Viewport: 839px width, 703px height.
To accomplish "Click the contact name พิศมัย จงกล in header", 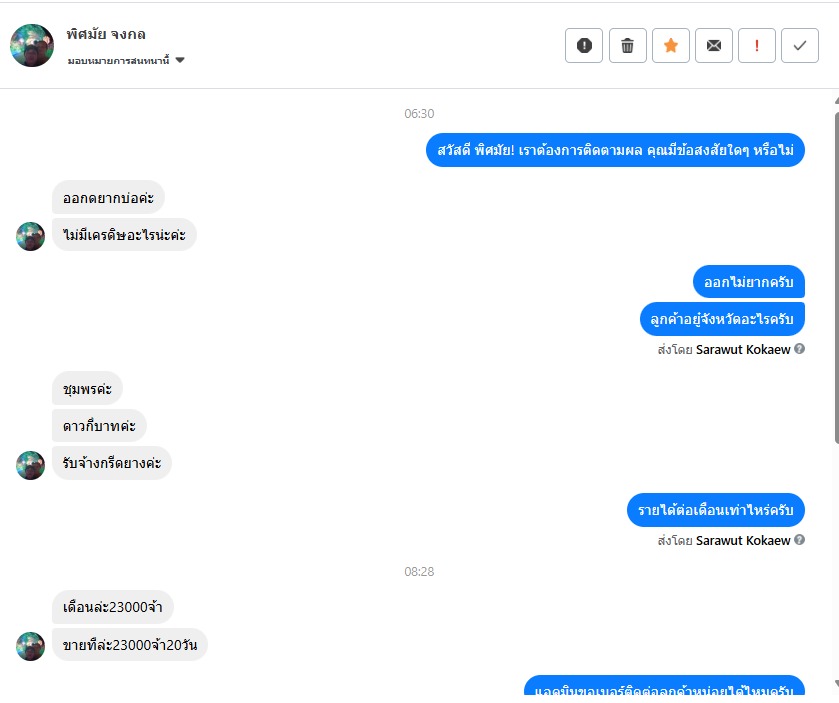I will tap(106, 34).
